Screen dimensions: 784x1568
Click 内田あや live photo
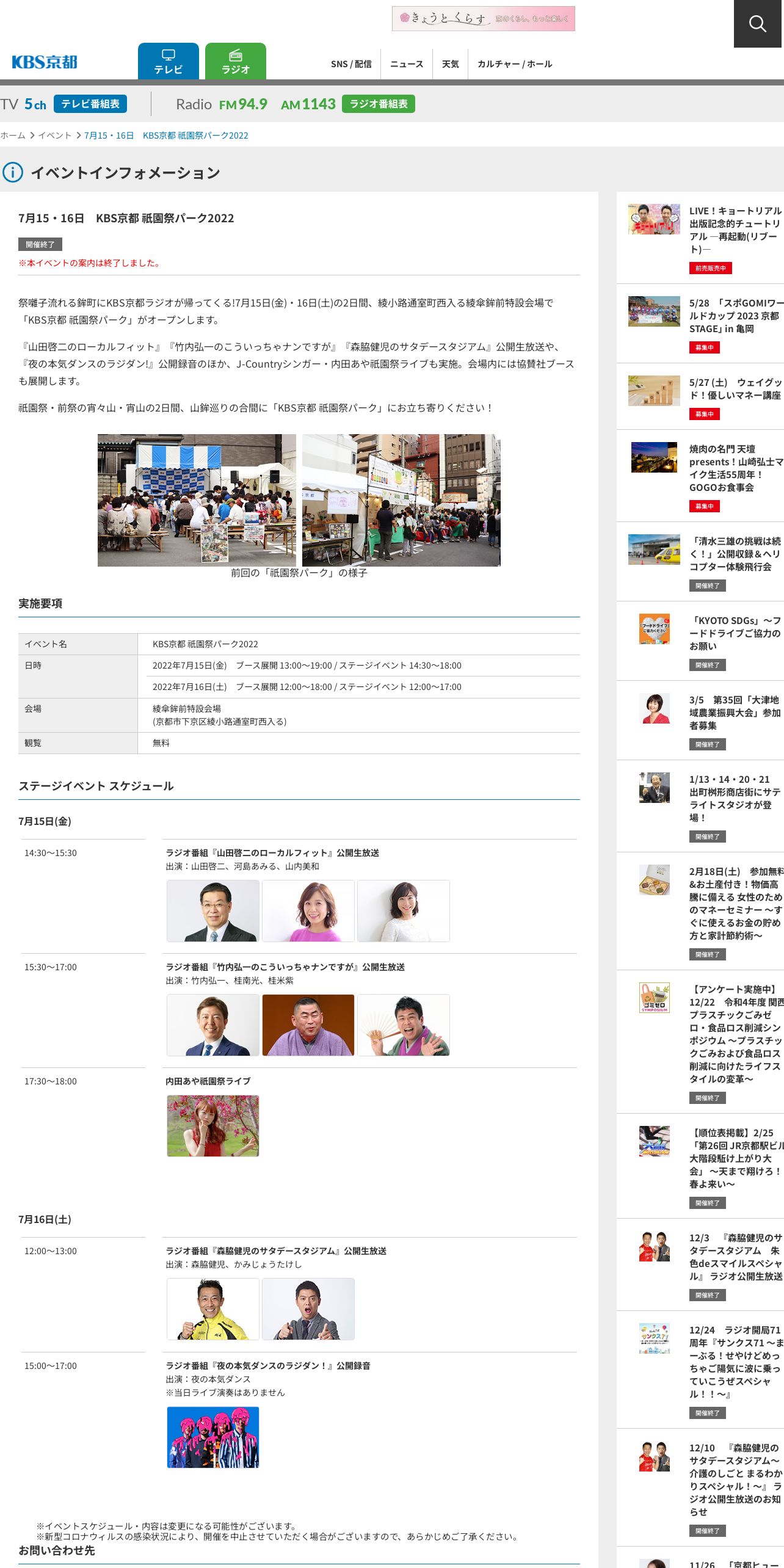[x=213, y=1126]
